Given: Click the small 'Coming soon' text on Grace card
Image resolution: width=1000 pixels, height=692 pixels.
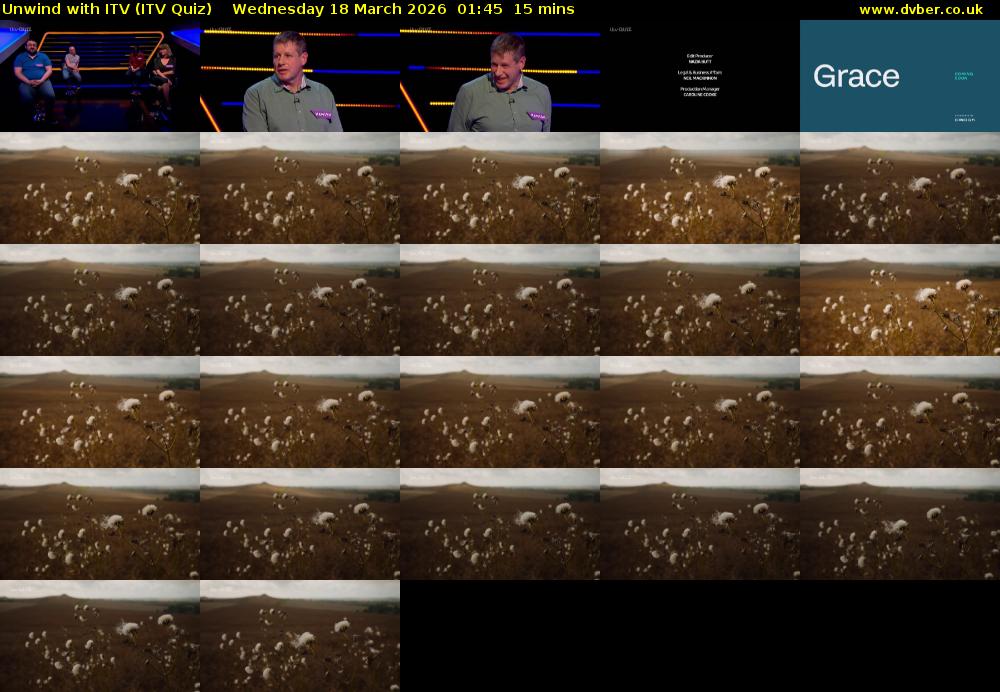Looking at the screenshot, I should point(964,77).
